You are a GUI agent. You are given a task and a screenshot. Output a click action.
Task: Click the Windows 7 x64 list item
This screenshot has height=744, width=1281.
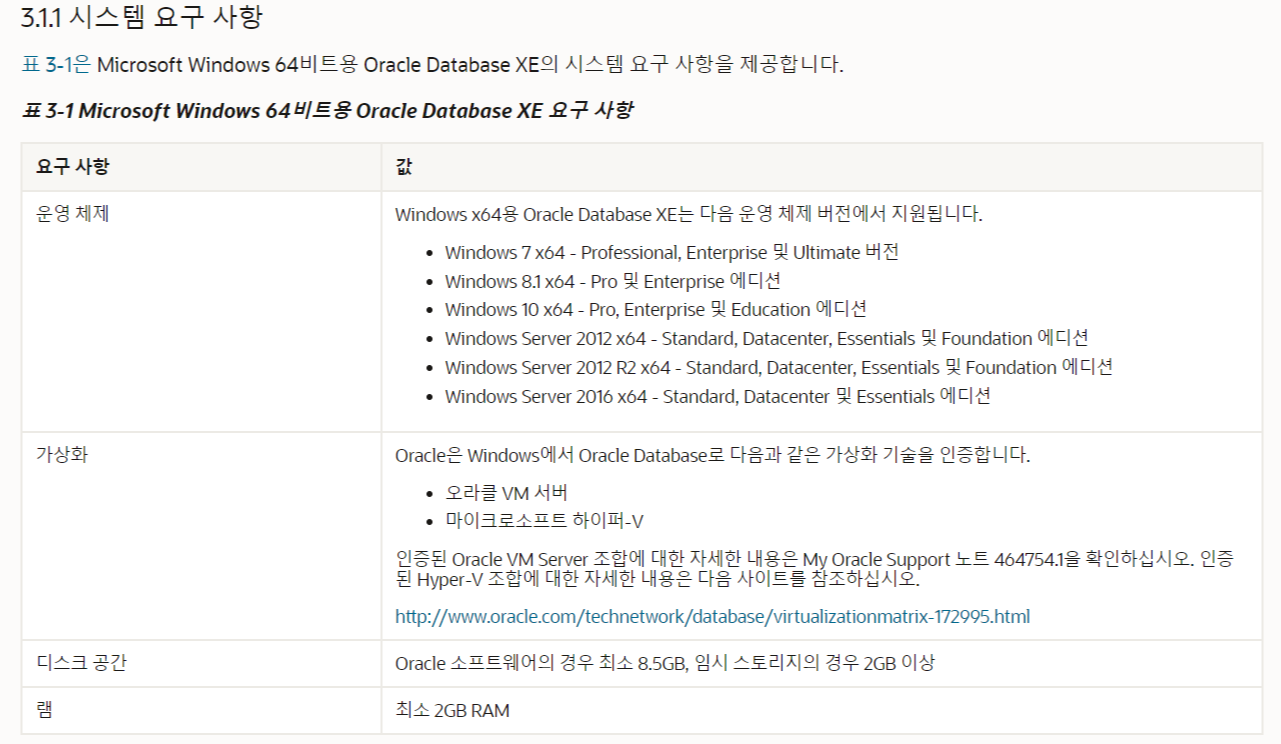pyautogui.click(x=672, y=252)
